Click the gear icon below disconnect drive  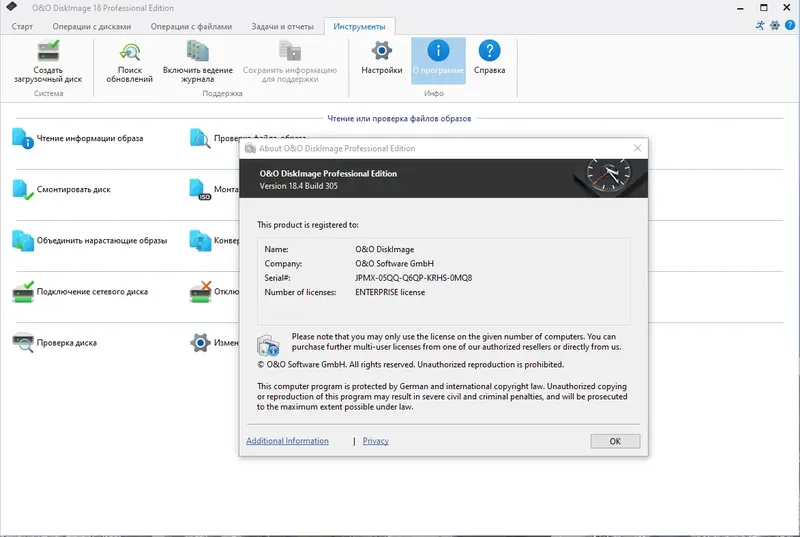coord(200,343)
